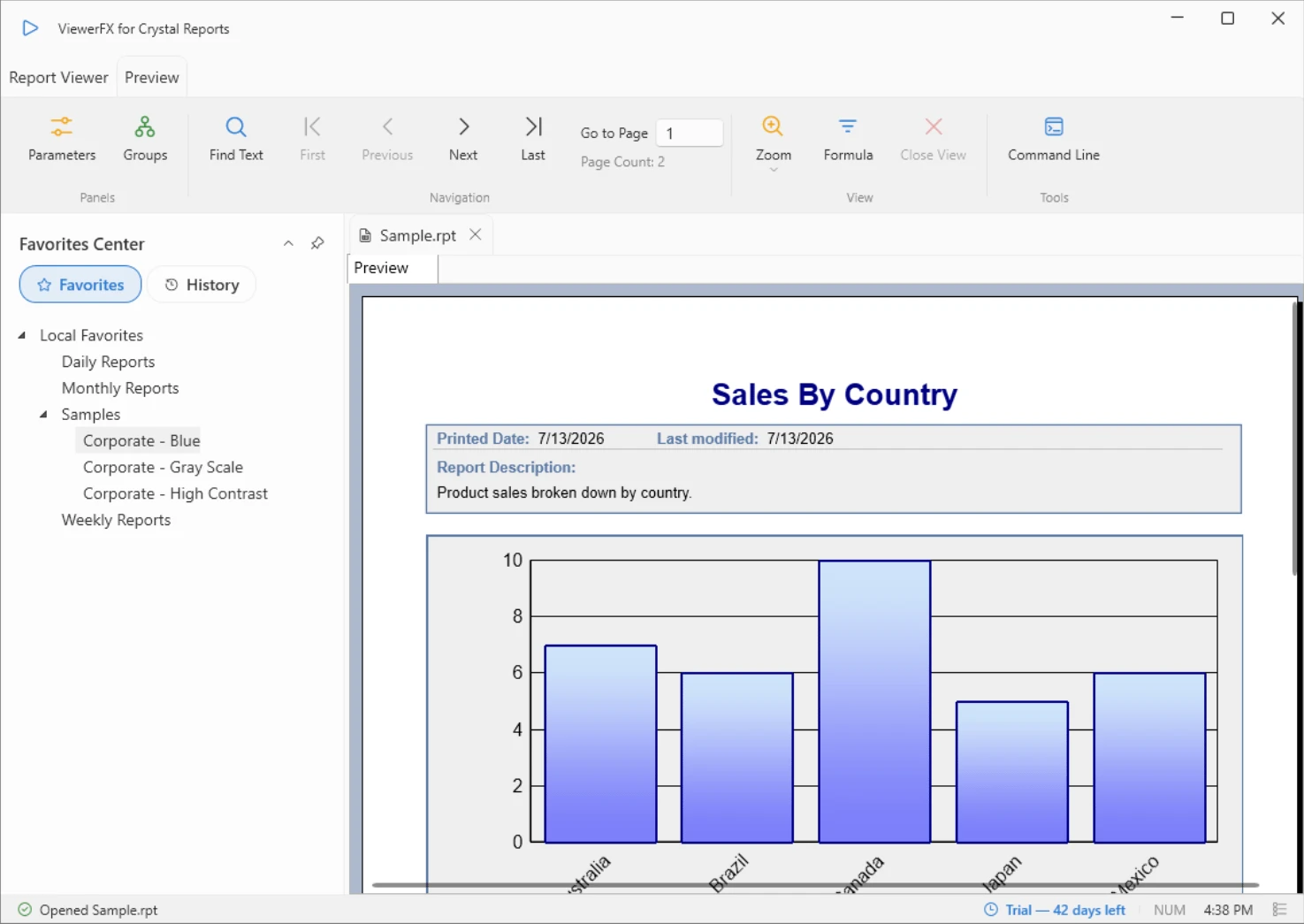Click the Favorites Center heading
The image size is (1304, 924).
coord(81,244)
